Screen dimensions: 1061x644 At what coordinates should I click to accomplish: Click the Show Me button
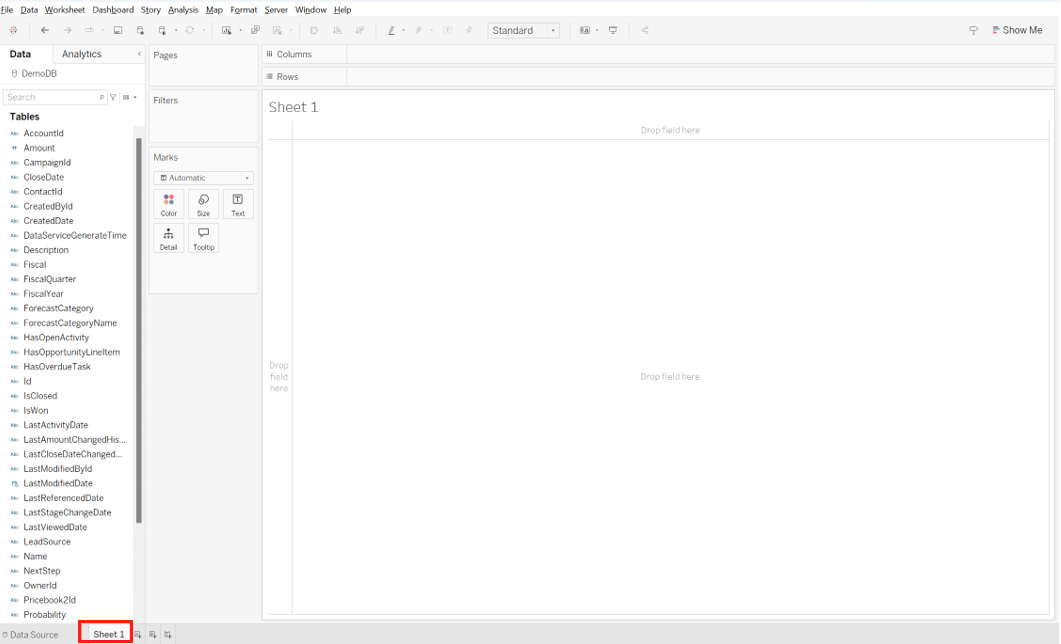[1017, 30]
